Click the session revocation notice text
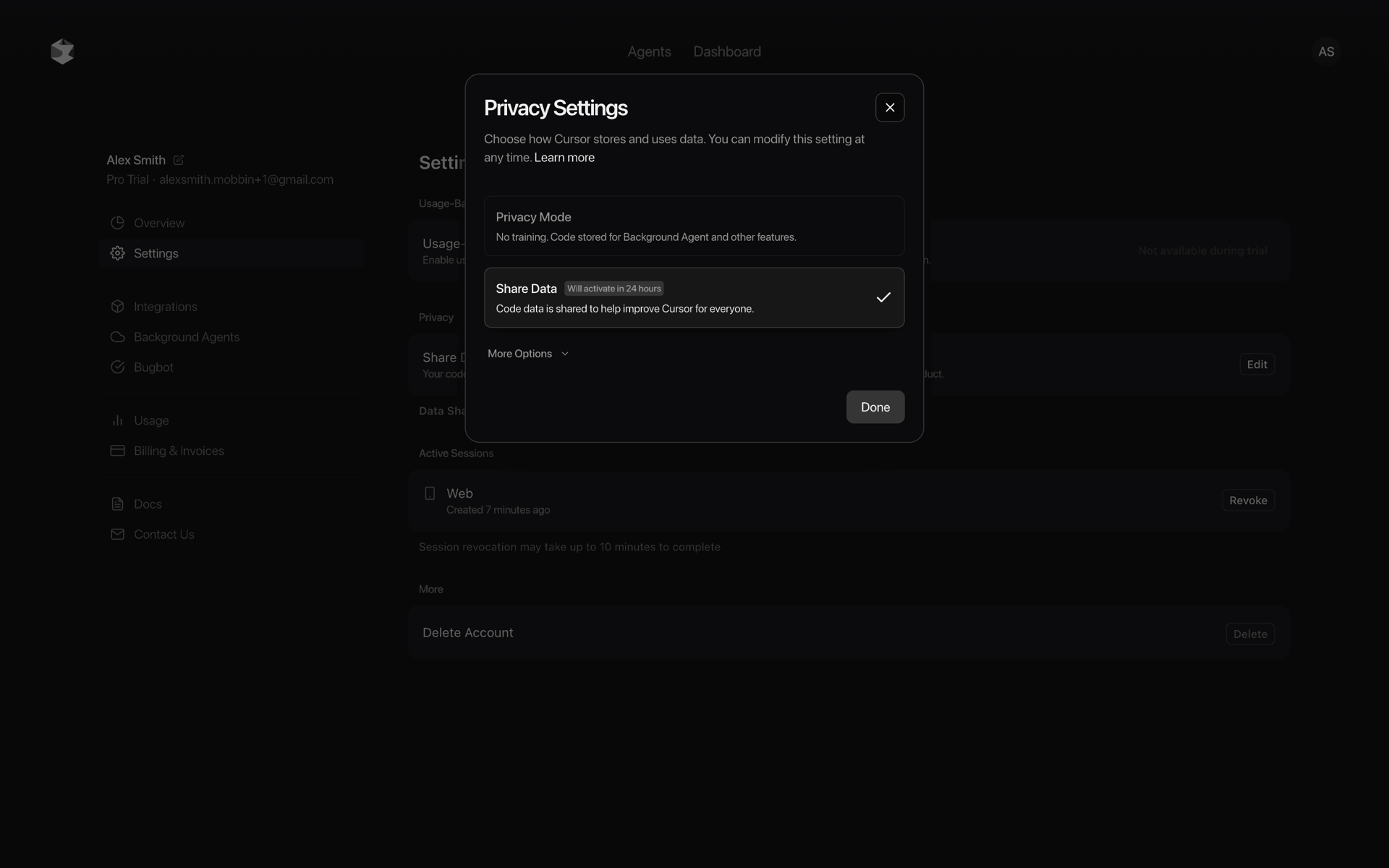 [569, 547]
